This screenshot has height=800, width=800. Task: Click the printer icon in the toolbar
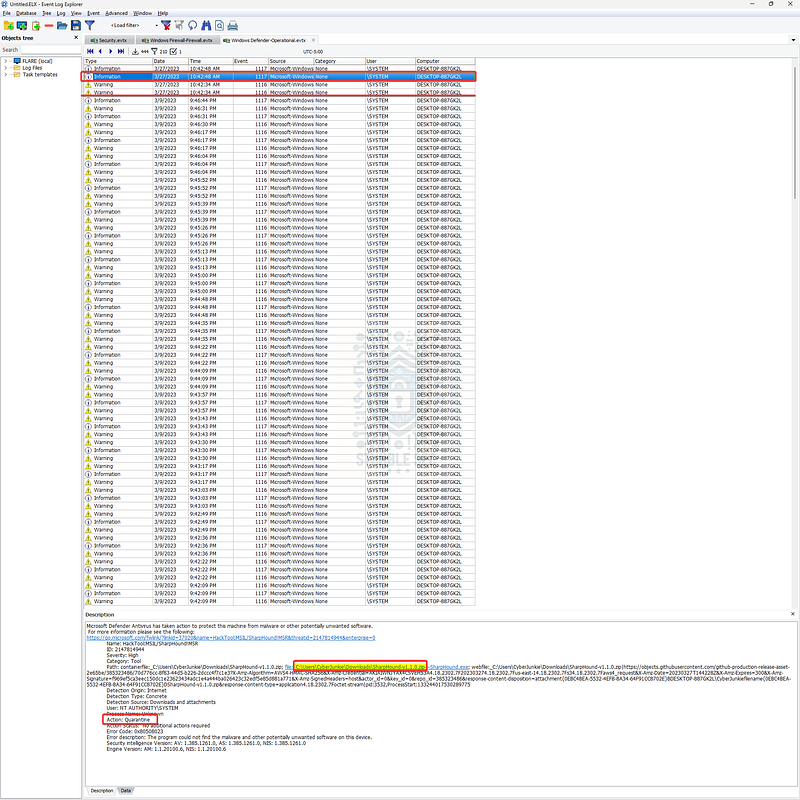233,26
